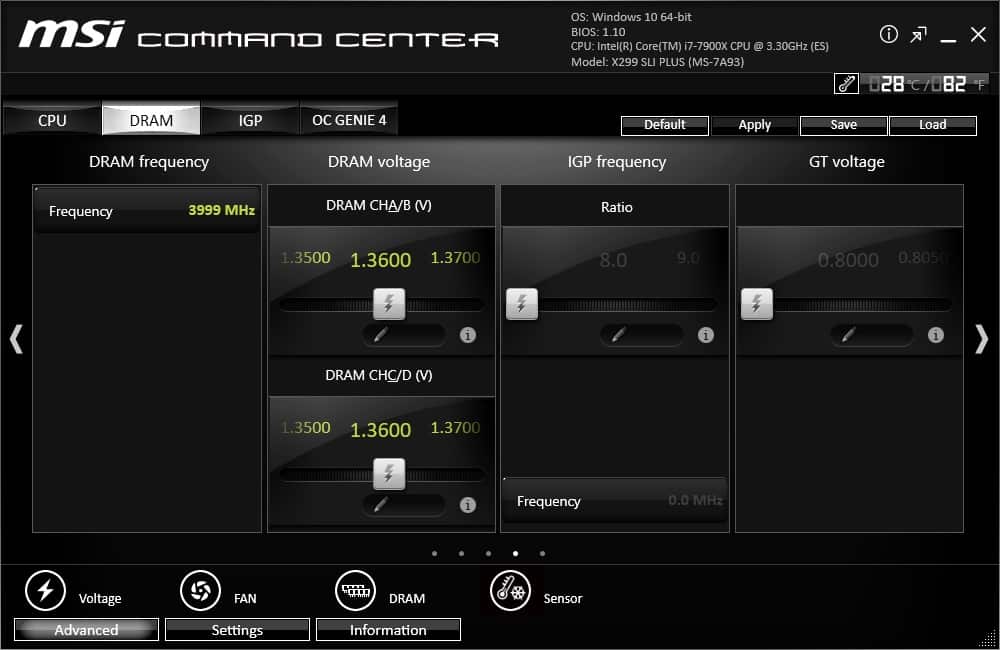Click the DRAM CHC/D voltage slider handle
Viewport: 1000px width, 650px height.
(389, 474)
